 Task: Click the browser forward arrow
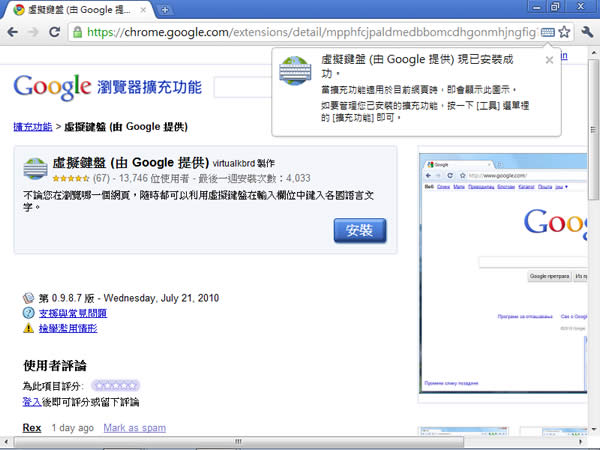[34, 32]
